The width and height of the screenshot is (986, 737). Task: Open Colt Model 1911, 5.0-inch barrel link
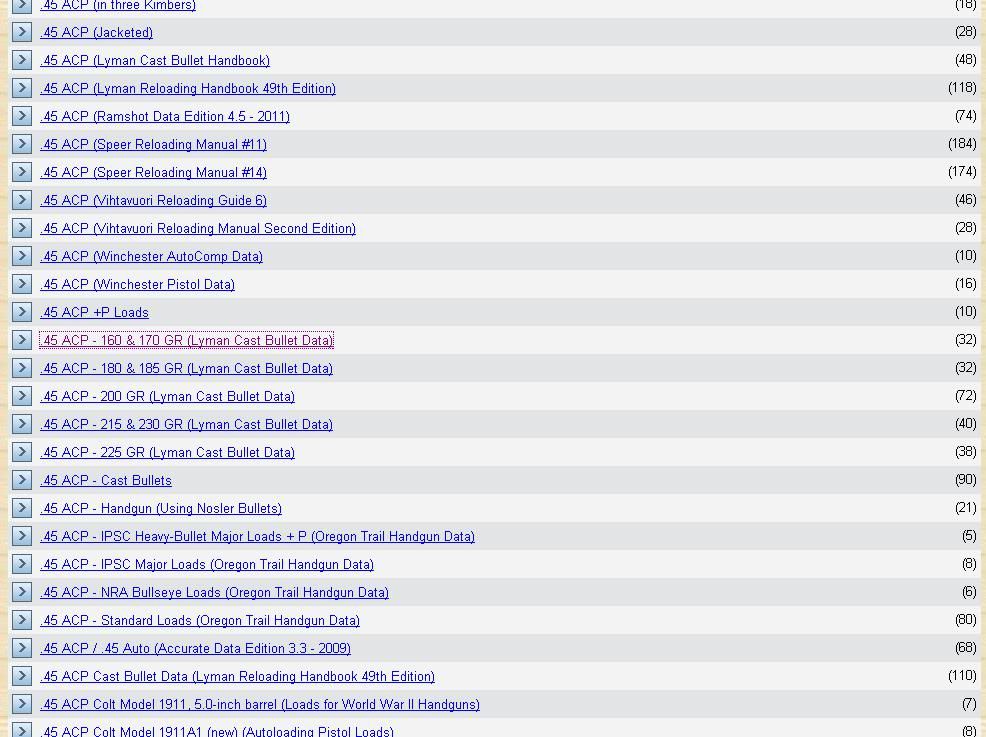click(260, 704)
